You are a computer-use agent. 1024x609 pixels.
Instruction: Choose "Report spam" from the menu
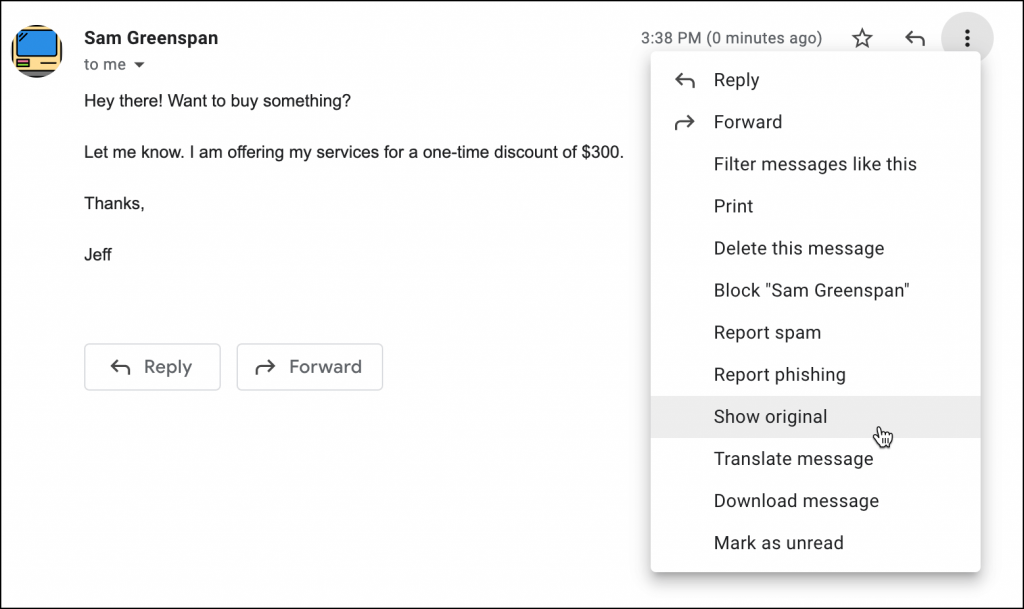[767, 332]
